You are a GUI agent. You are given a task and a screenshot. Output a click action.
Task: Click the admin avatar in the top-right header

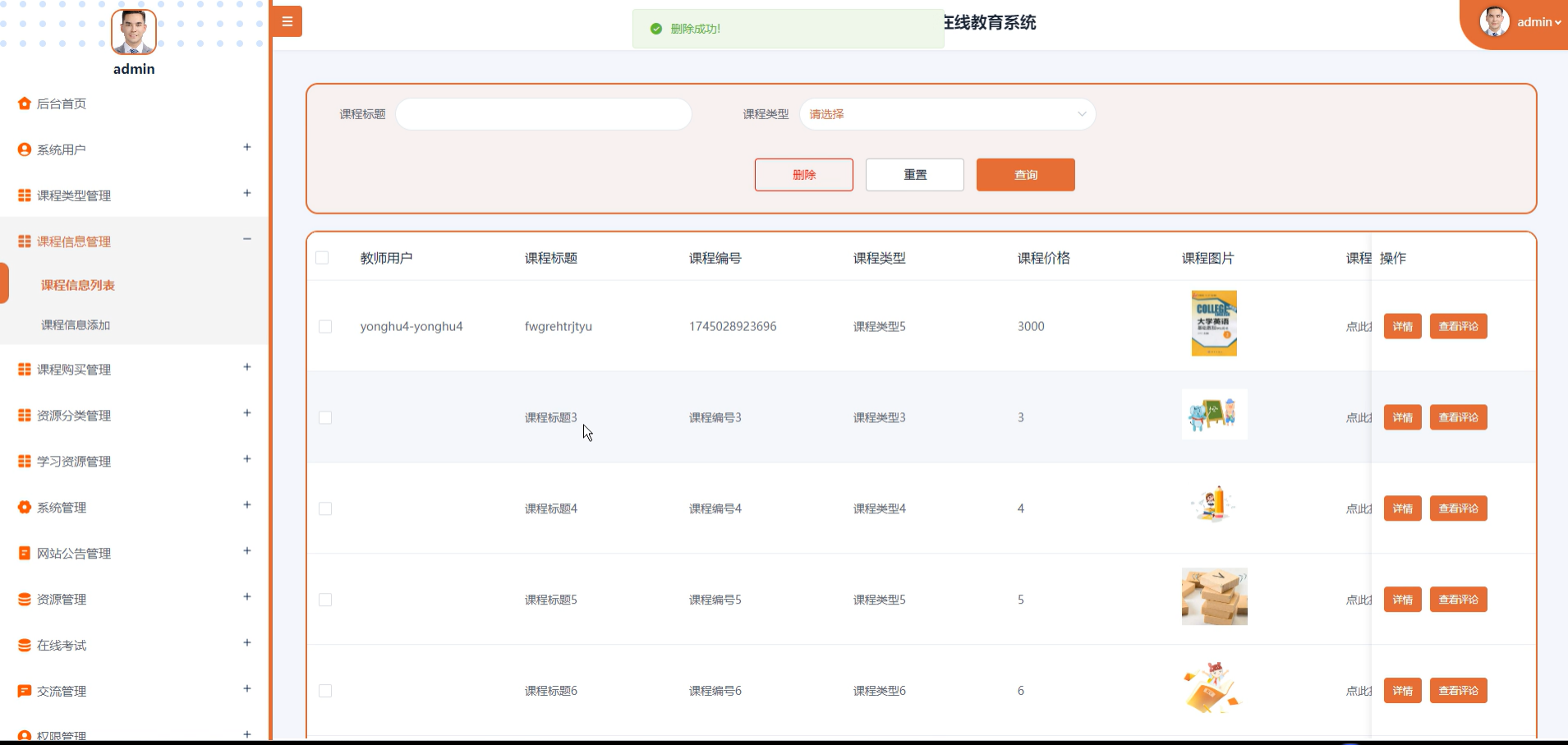[1494, 21]
